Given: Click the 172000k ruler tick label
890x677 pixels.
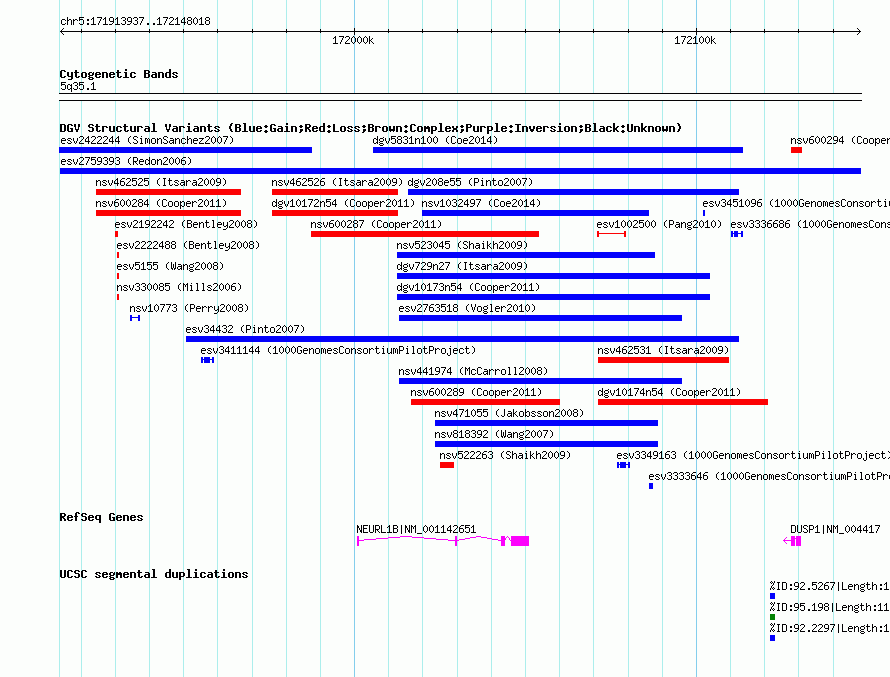Looking at the screenshot, I should 353,41.
